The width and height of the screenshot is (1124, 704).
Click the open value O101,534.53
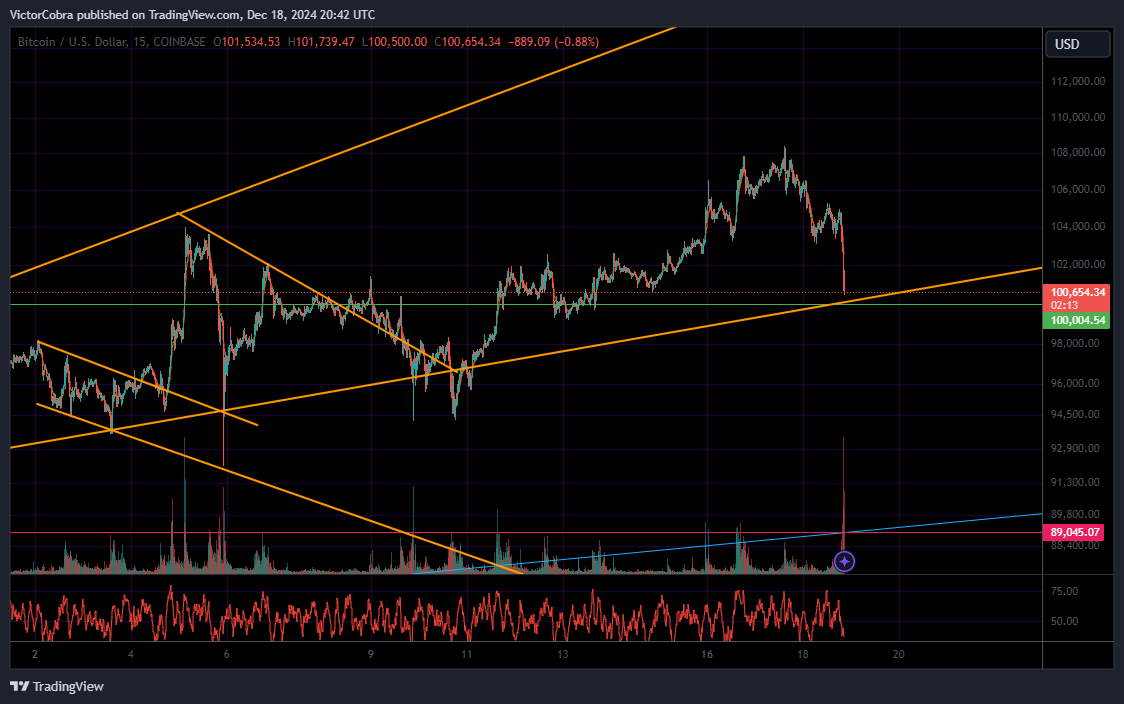247,42
